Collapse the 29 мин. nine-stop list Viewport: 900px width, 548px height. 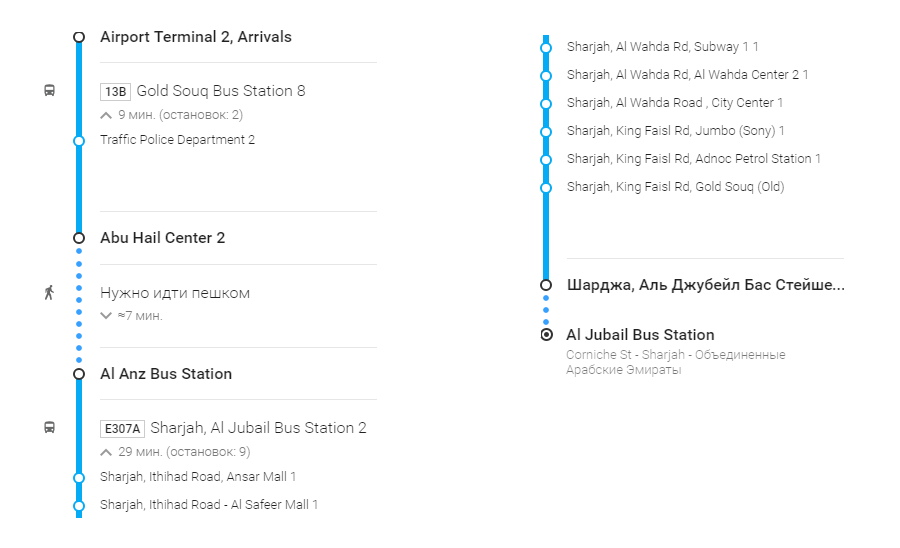pyautogui.click(x=107, y=452)
